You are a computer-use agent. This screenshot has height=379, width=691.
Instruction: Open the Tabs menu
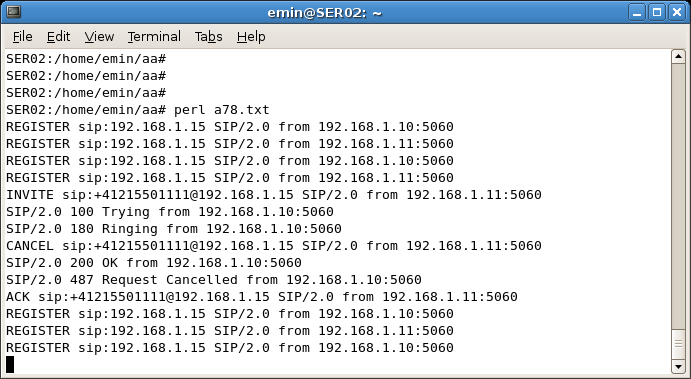(x=208, y=37)
